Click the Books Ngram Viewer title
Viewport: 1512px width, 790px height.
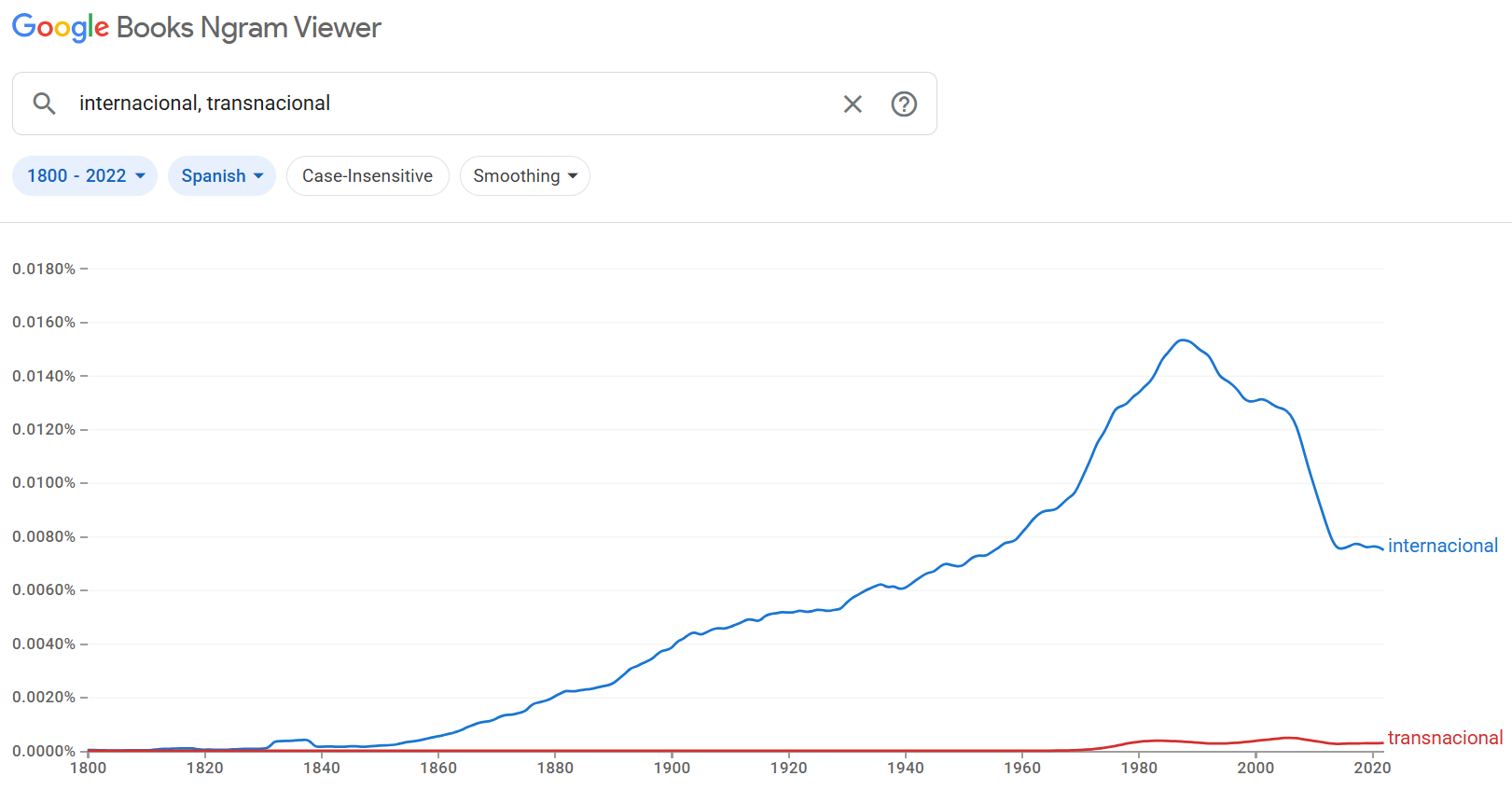pos(248,28)
